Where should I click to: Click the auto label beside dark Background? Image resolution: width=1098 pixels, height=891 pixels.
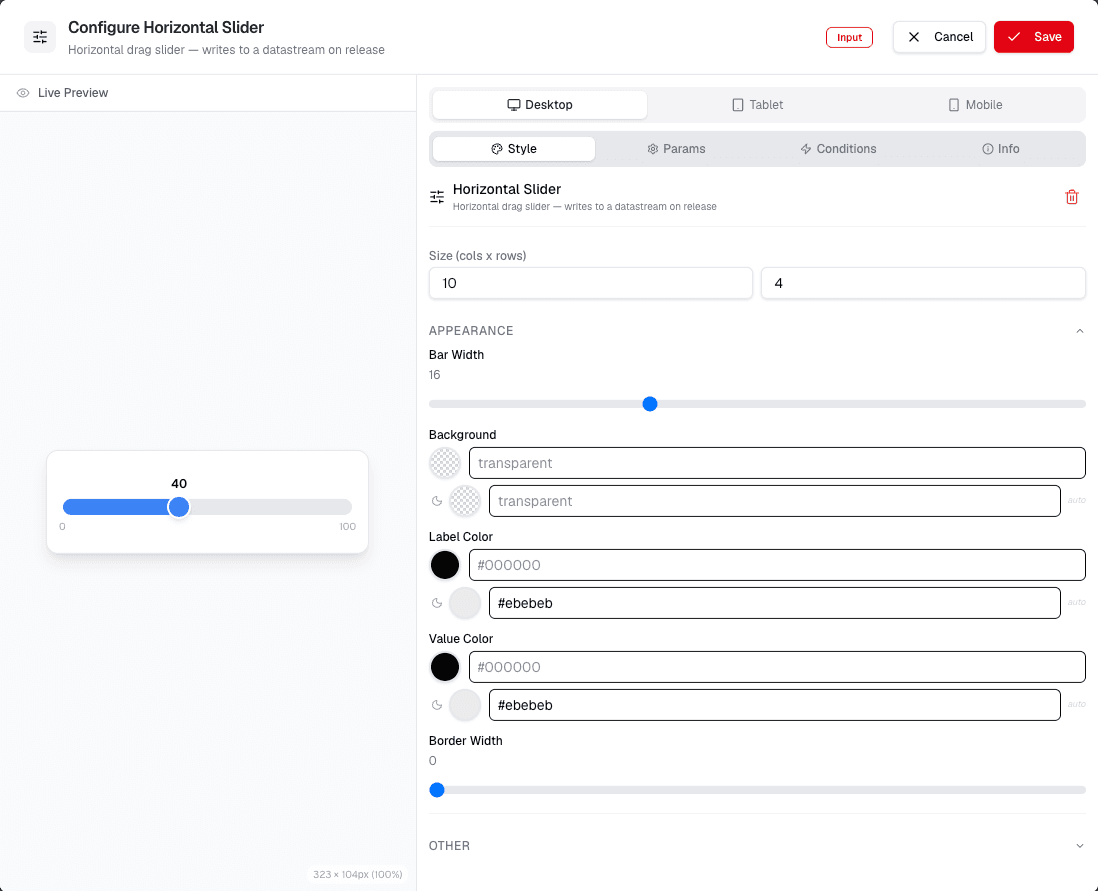click(1076, 500)
